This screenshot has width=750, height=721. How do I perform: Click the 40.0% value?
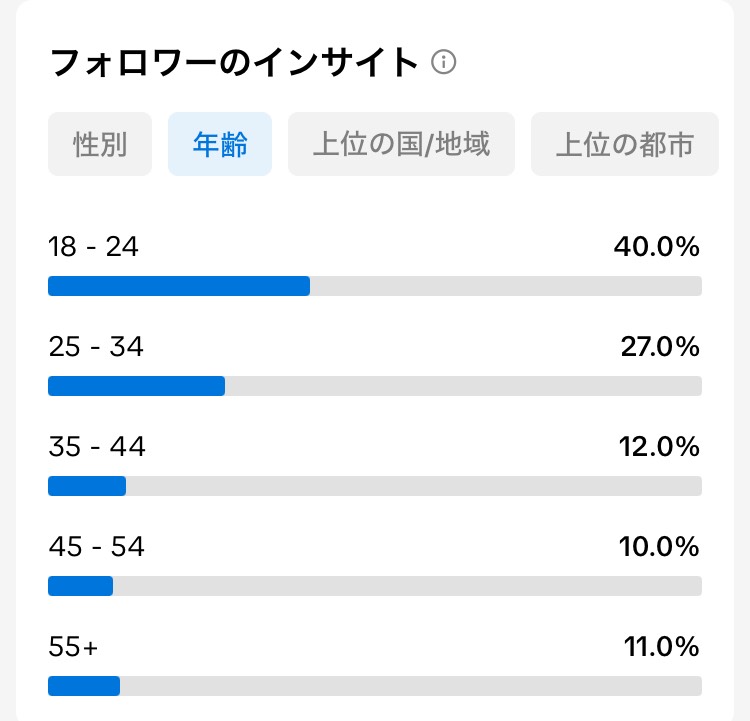(x=657, y=247)
